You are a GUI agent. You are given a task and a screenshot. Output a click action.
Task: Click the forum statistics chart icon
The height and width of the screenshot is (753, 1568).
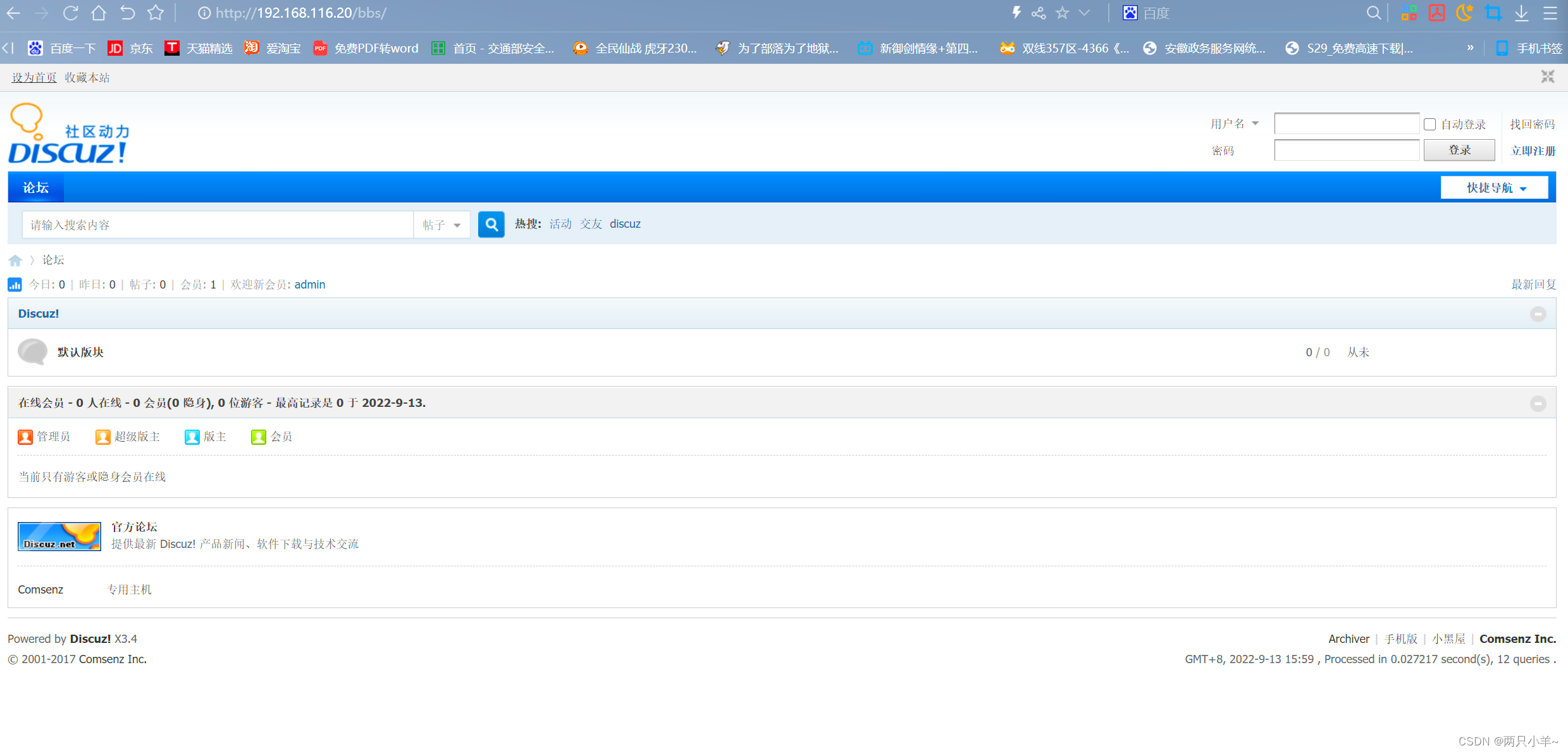point(15,285)
